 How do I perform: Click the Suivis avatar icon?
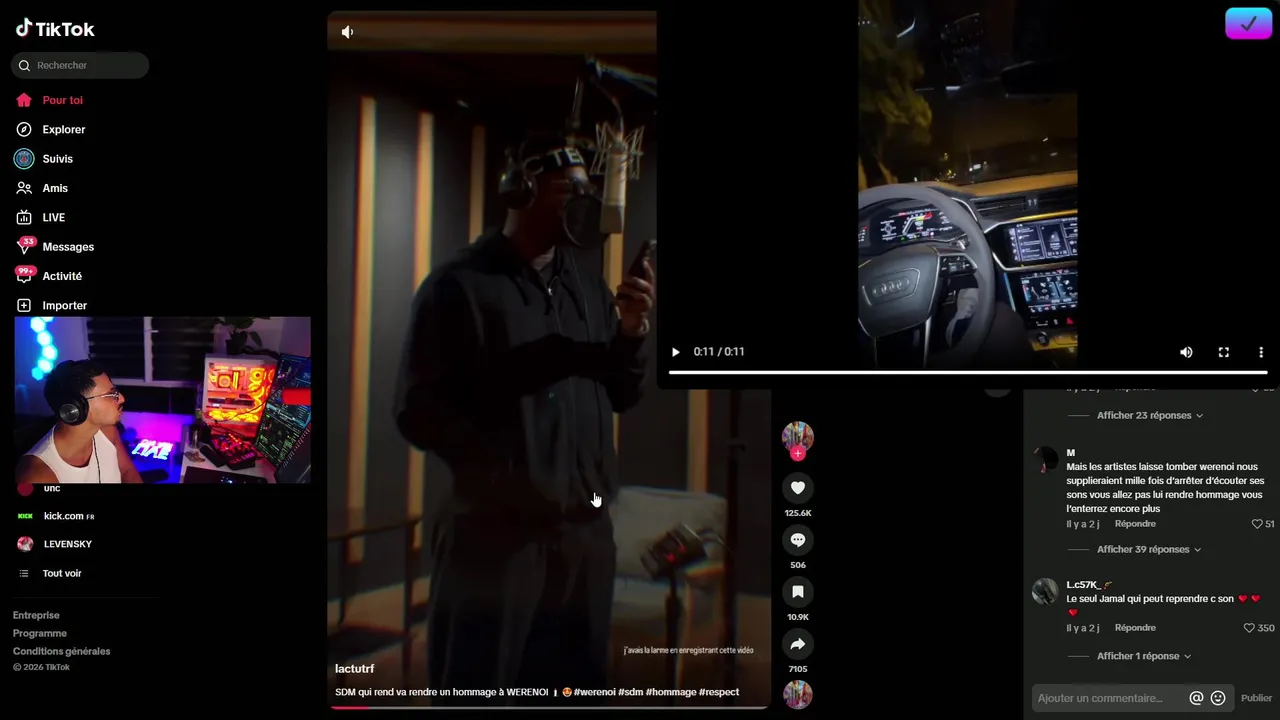tap(24, 158)
